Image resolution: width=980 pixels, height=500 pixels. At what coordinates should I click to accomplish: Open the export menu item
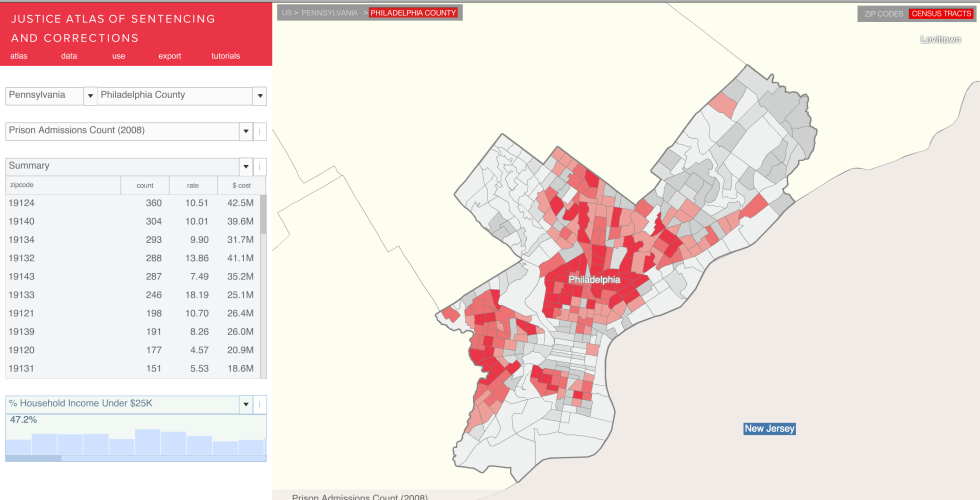coord(169,56)
